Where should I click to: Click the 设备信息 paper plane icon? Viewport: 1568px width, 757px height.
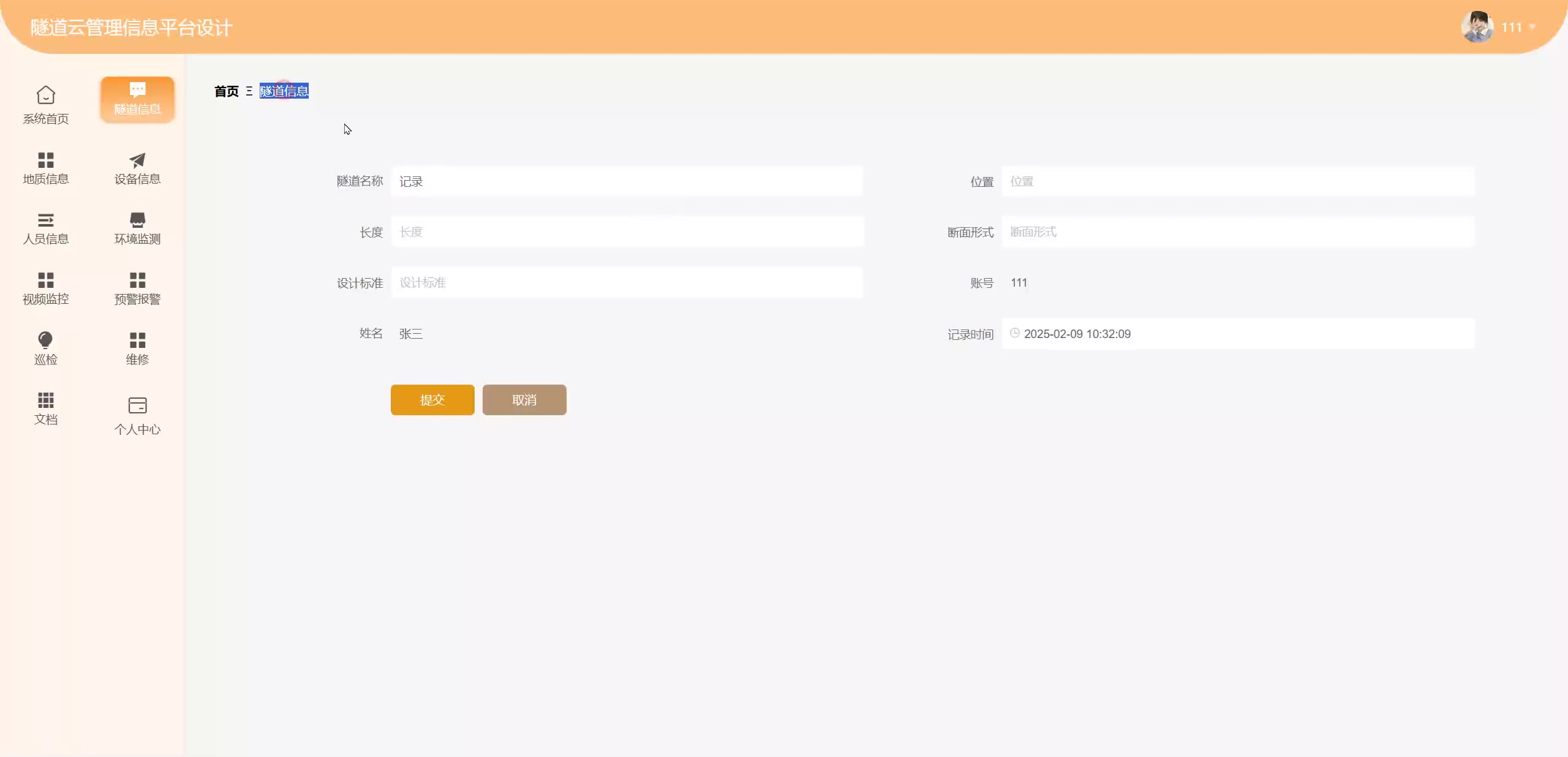[137, 160]
